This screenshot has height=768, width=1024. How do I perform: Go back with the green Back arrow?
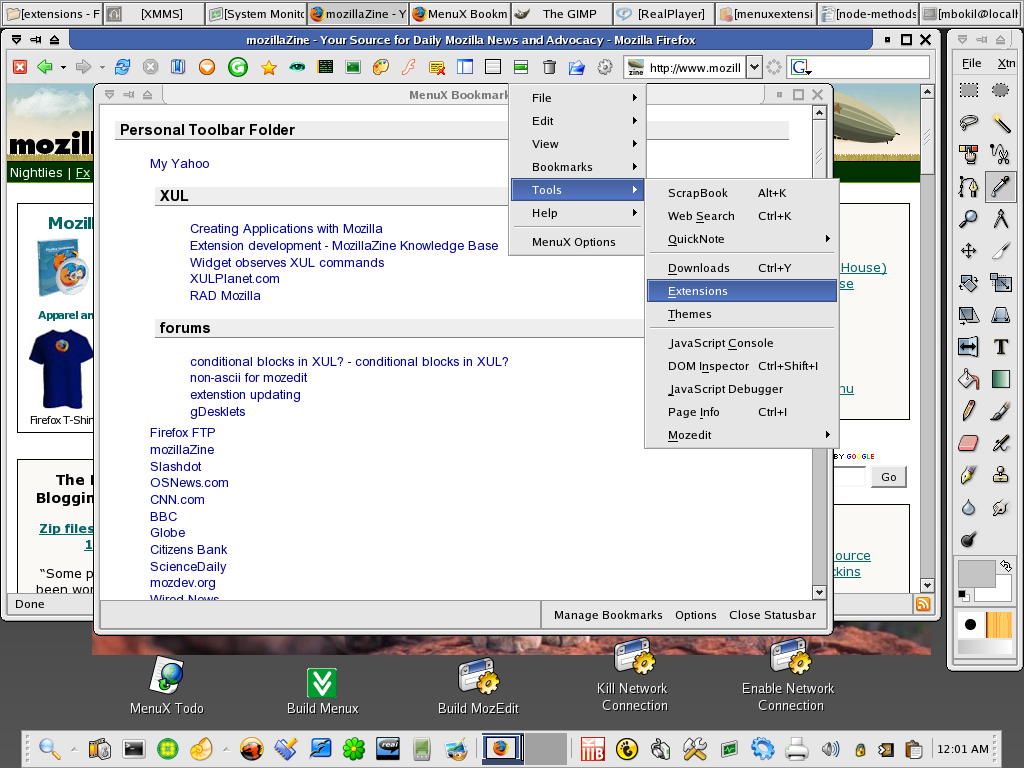coord(44,67)
